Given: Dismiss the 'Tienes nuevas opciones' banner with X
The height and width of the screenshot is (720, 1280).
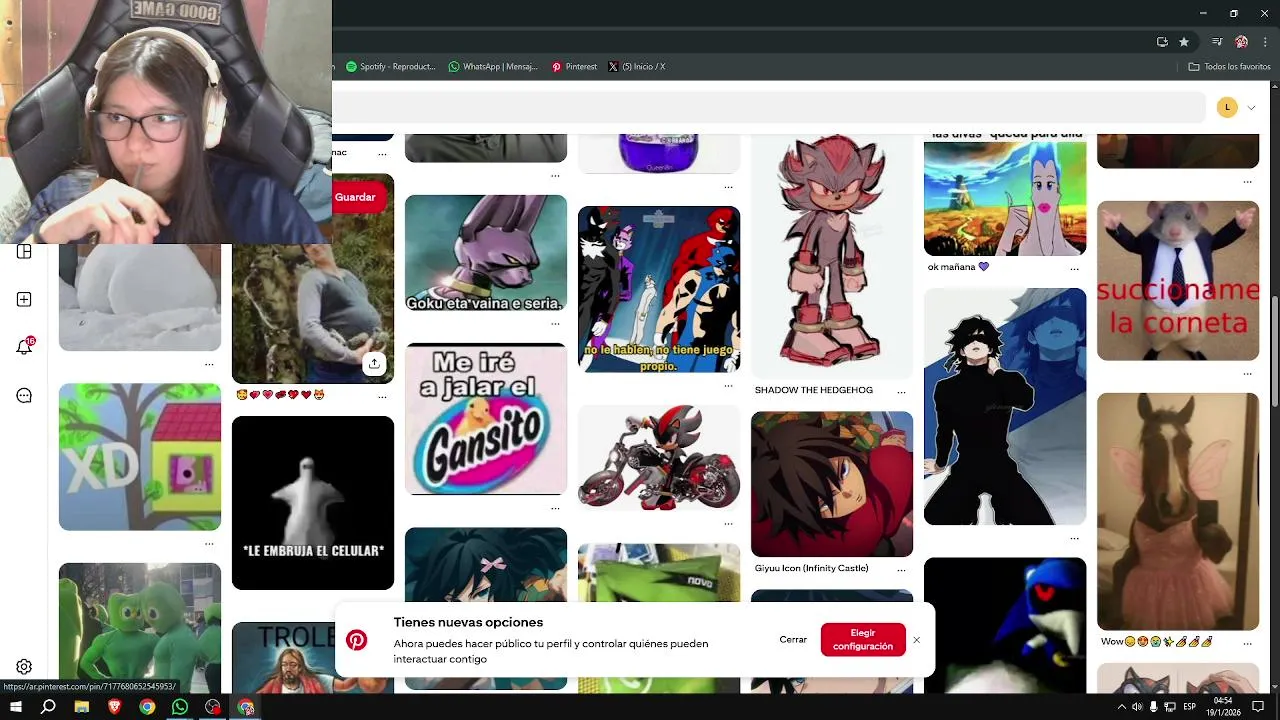Looking at the screenshot, I should coord(916,640).
